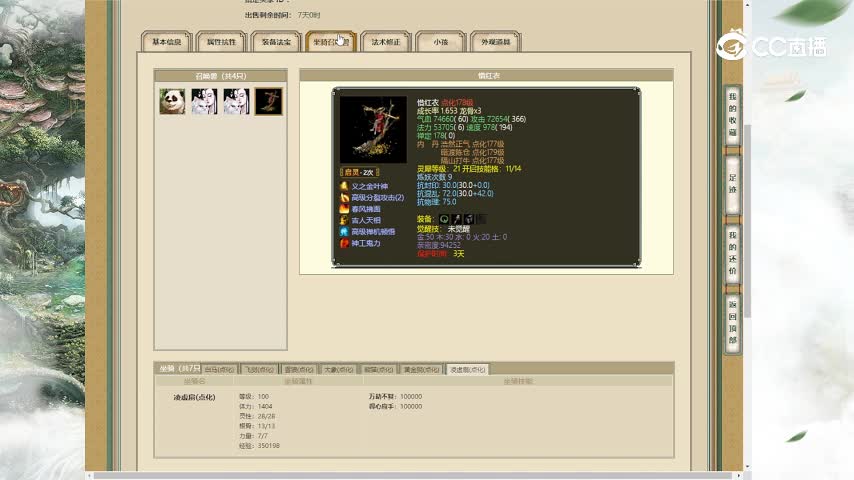854x480 pixels.
Task: Switch to the 飞鸵(点化) mount tab
Action: pos(259,369)
